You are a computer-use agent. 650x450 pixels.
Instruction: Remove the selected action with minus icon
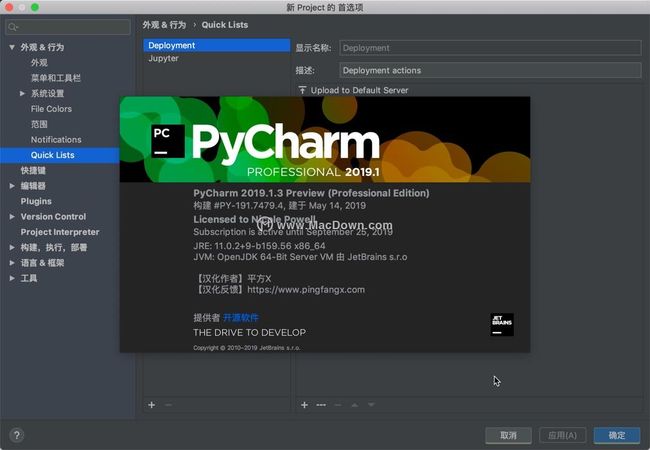click(338, 405)
